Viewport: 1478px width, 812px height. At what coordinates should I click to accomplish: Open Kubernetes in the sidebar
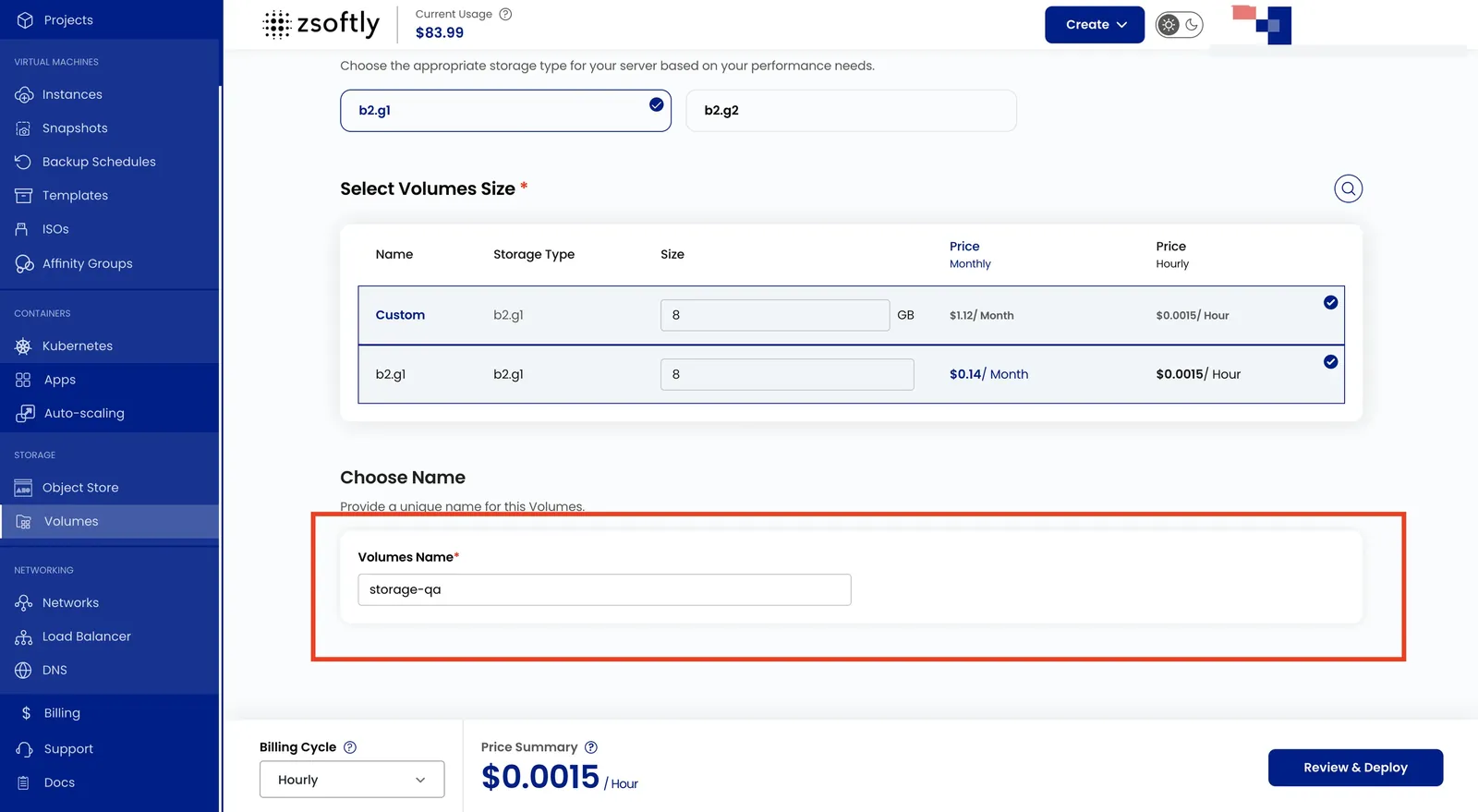tap(78, 346)
